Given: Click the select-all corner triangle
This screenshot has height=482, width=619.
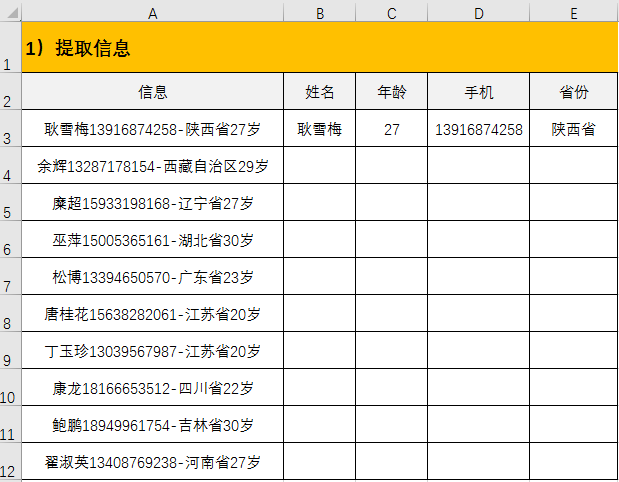Looking at the screenshot, I should tap(12, 13).
